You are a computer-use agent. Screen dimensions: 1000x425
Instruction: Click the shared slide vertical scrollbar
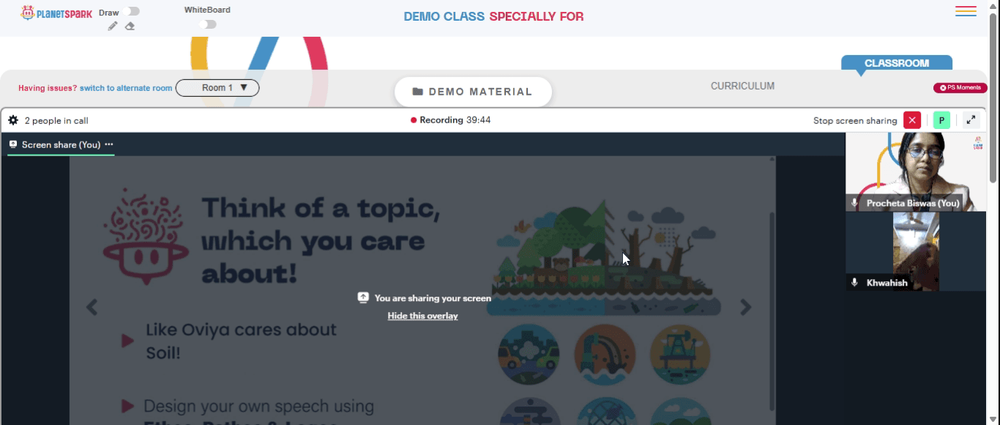point(772,309)
